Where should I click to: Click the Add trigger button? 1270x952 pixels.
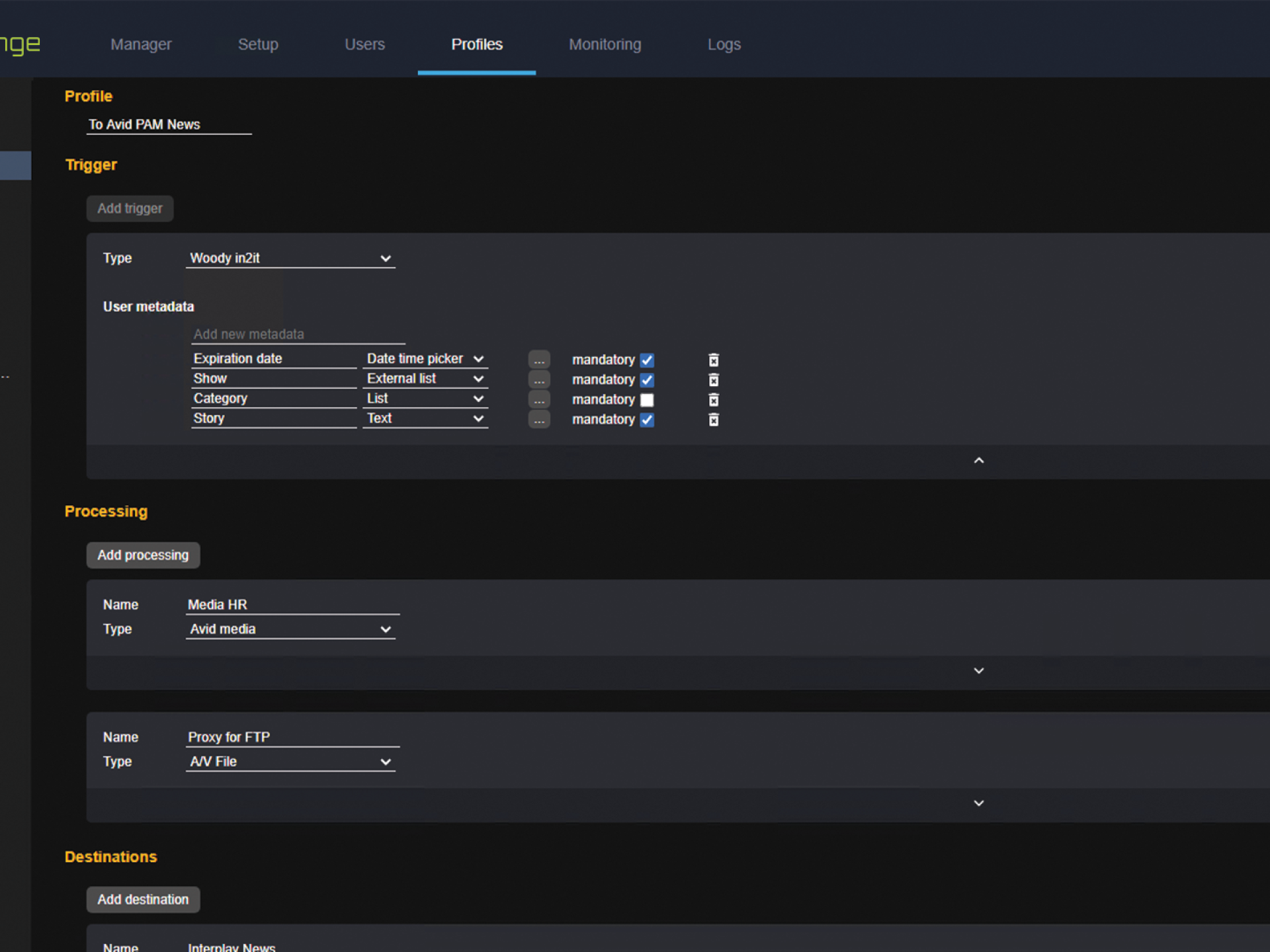130,208
